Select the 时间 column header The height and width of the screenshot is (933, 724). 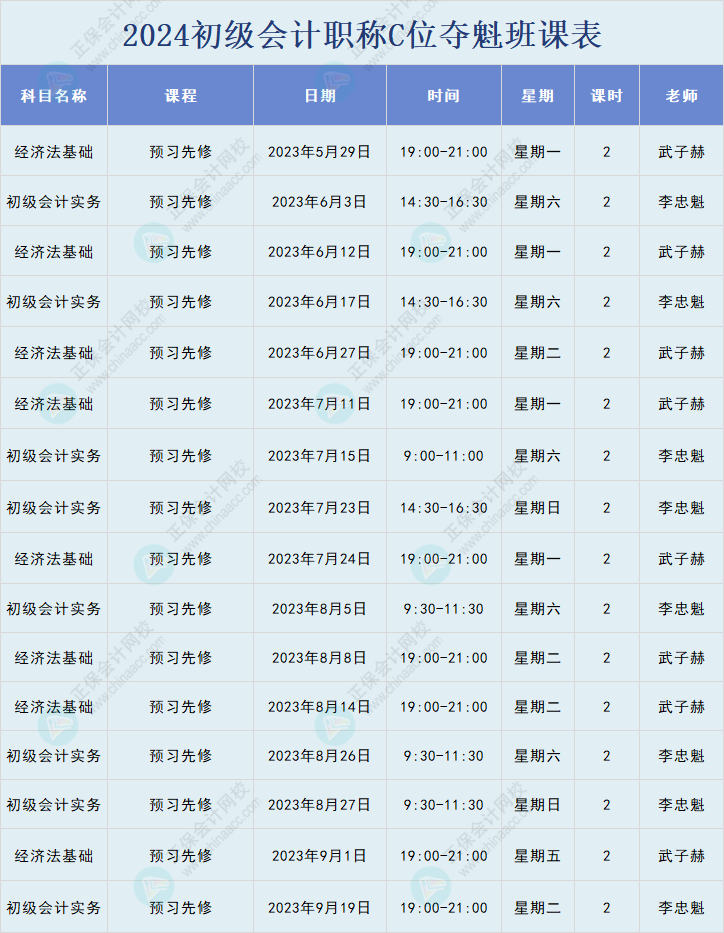pos(444,95)
